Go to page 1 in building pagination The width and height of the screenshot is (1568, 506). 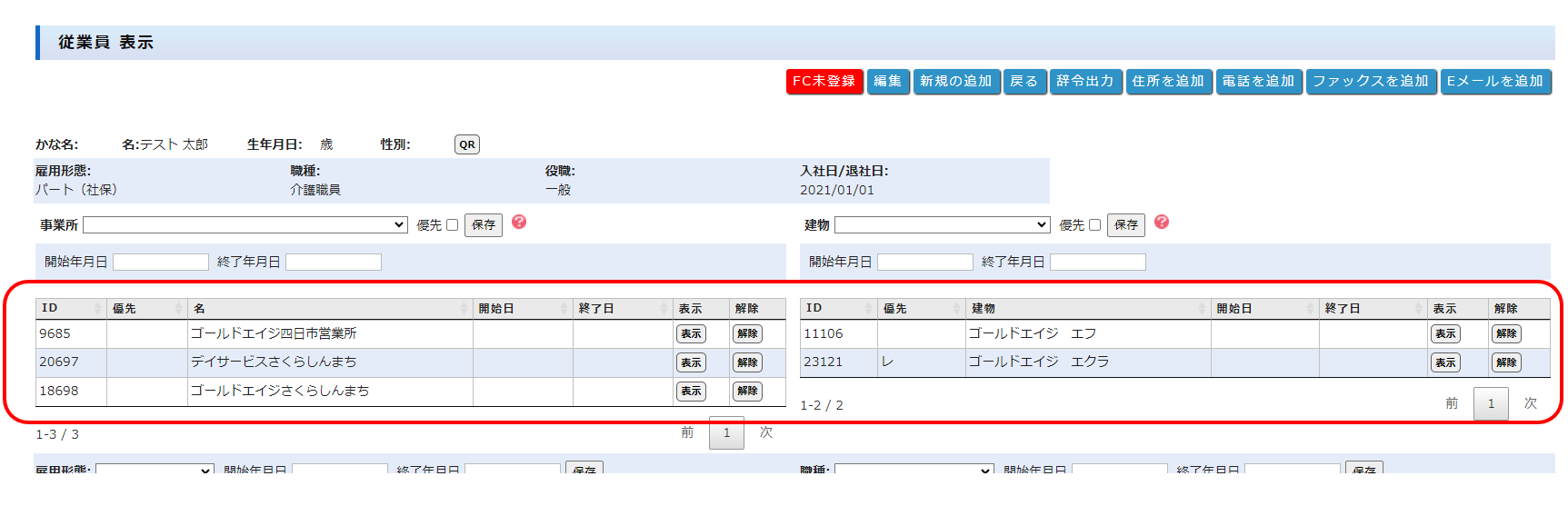1491,403
